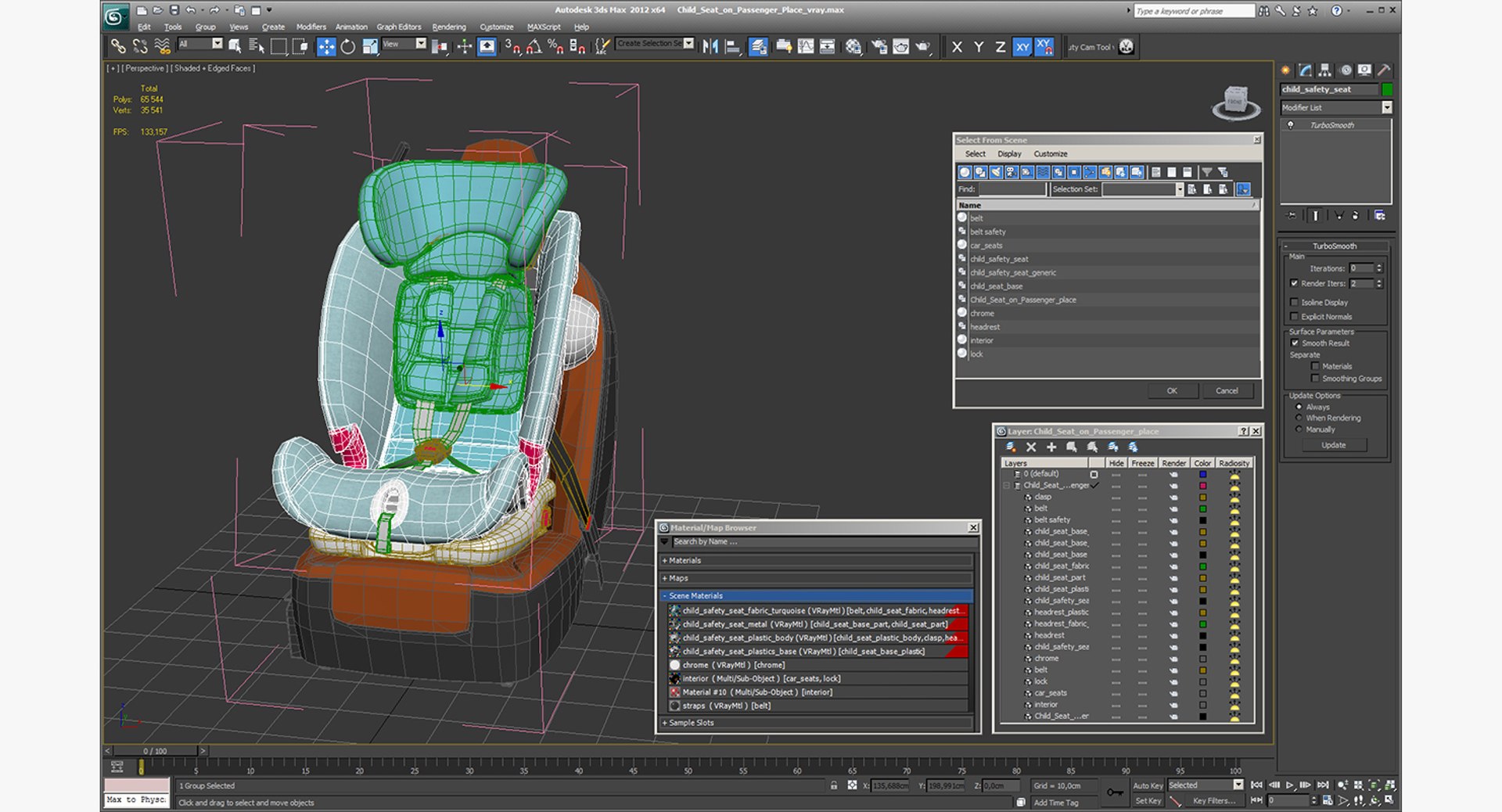Toggle the Render Iters checkbox
The height and width of the screenshot is (812, 1502).
point(1294,283)
